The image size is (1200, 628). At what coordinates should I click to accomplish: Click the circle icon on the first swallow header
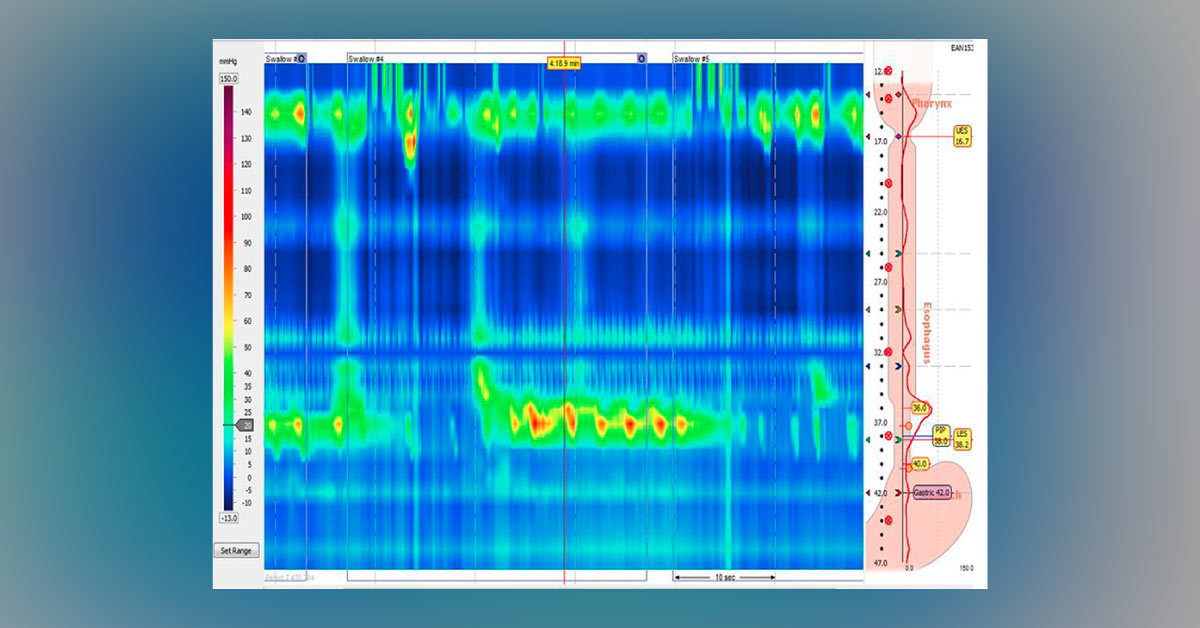click(x=302, y=59)
